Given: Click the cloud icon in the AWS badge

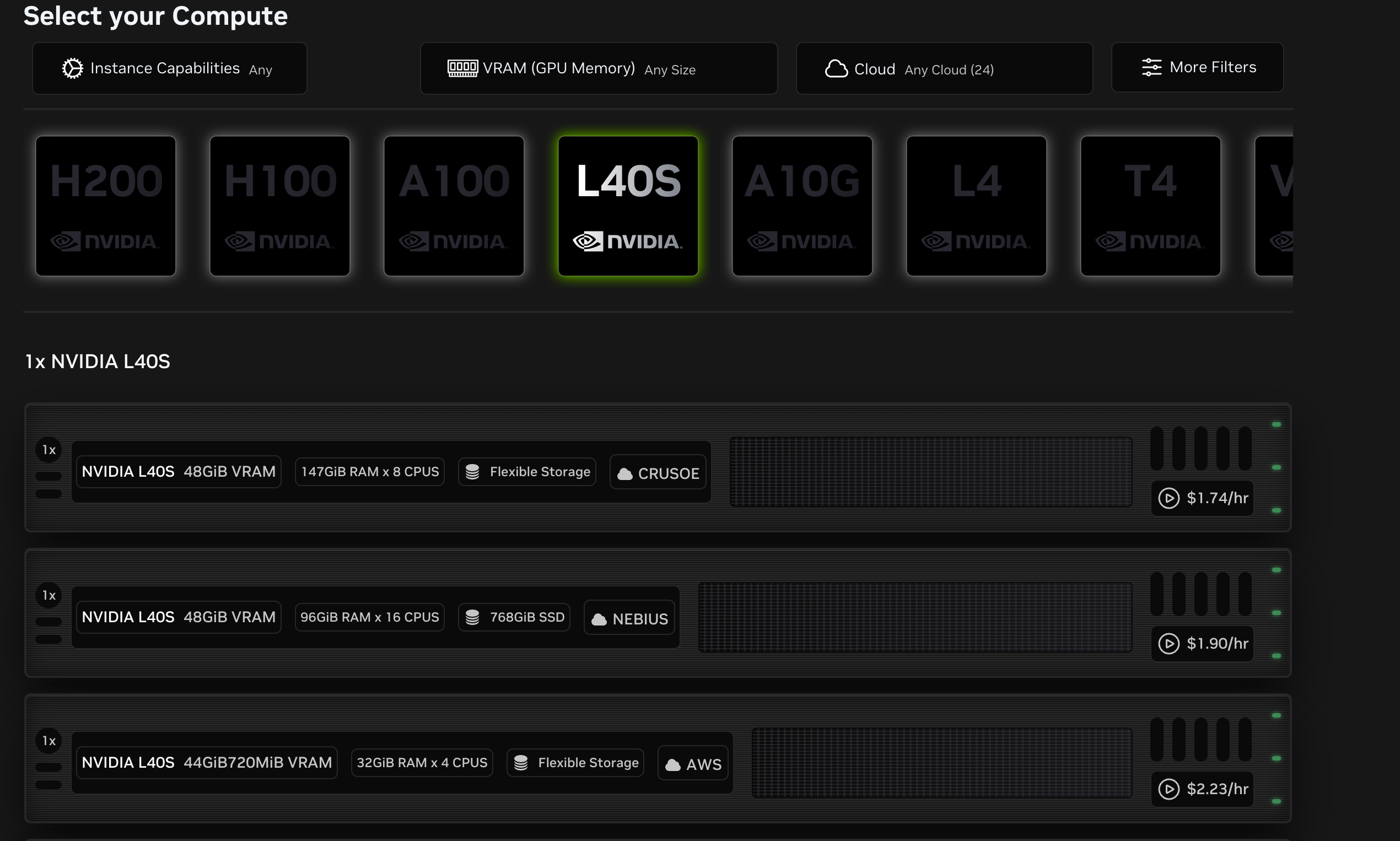Looking at the screenshot, I should coord(673,765).
